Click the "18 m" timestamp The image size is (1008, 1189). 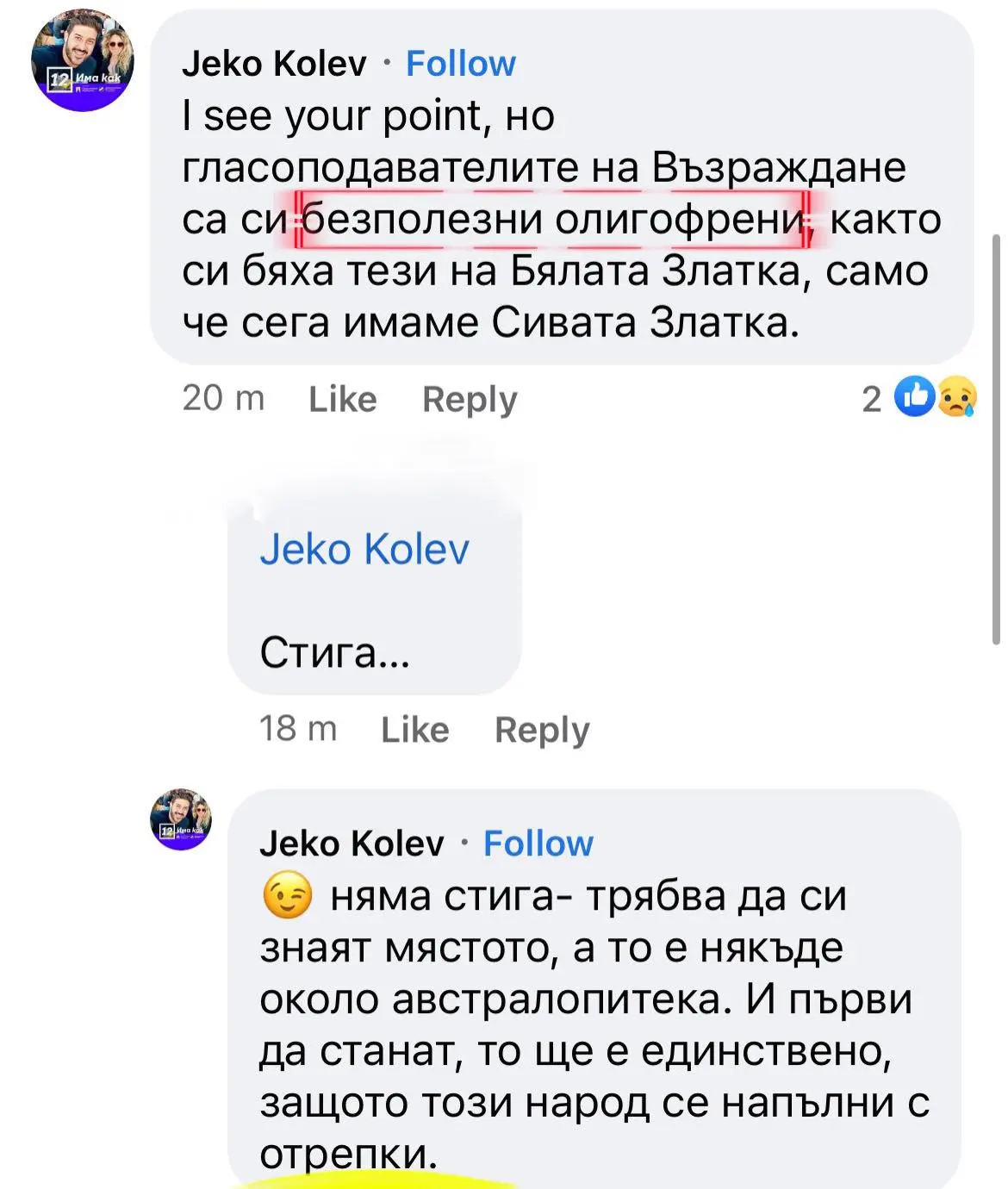click(298, 729)
